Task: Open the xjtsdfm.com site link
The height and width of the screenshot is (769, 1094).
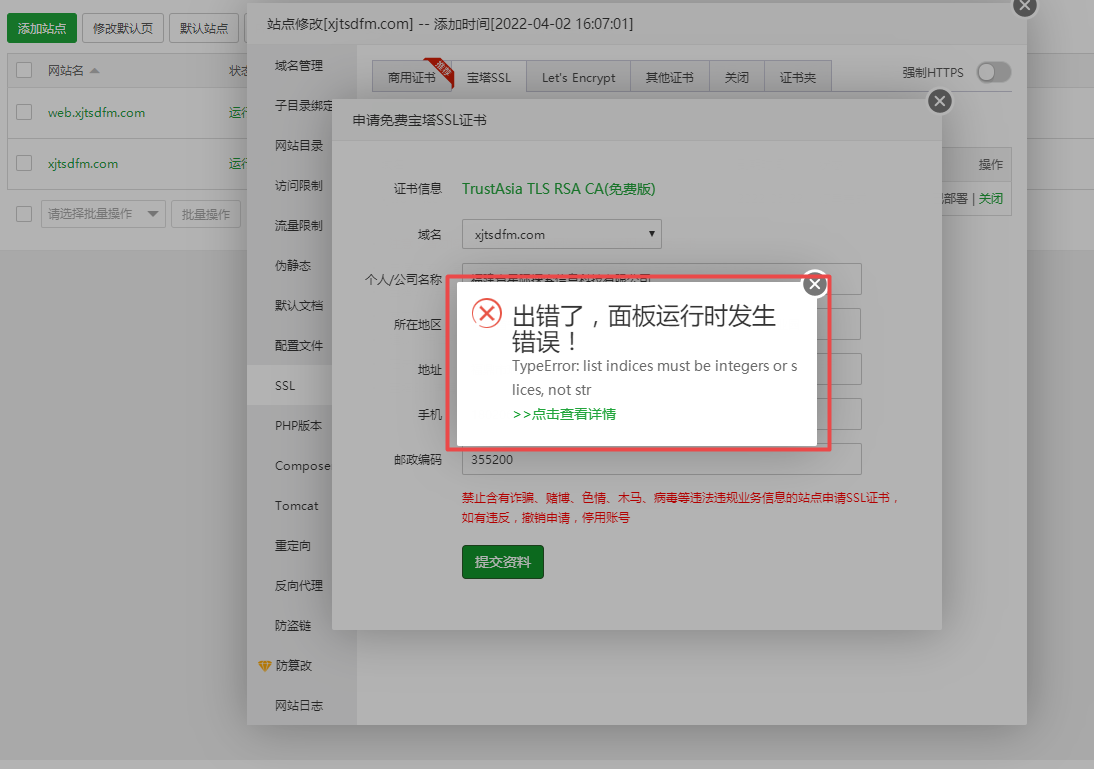Action: (83, 163)
